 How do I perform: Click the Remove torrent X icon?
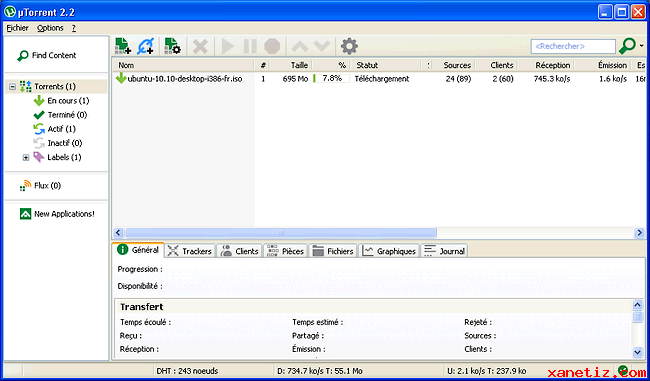click(x=200, y=46)
